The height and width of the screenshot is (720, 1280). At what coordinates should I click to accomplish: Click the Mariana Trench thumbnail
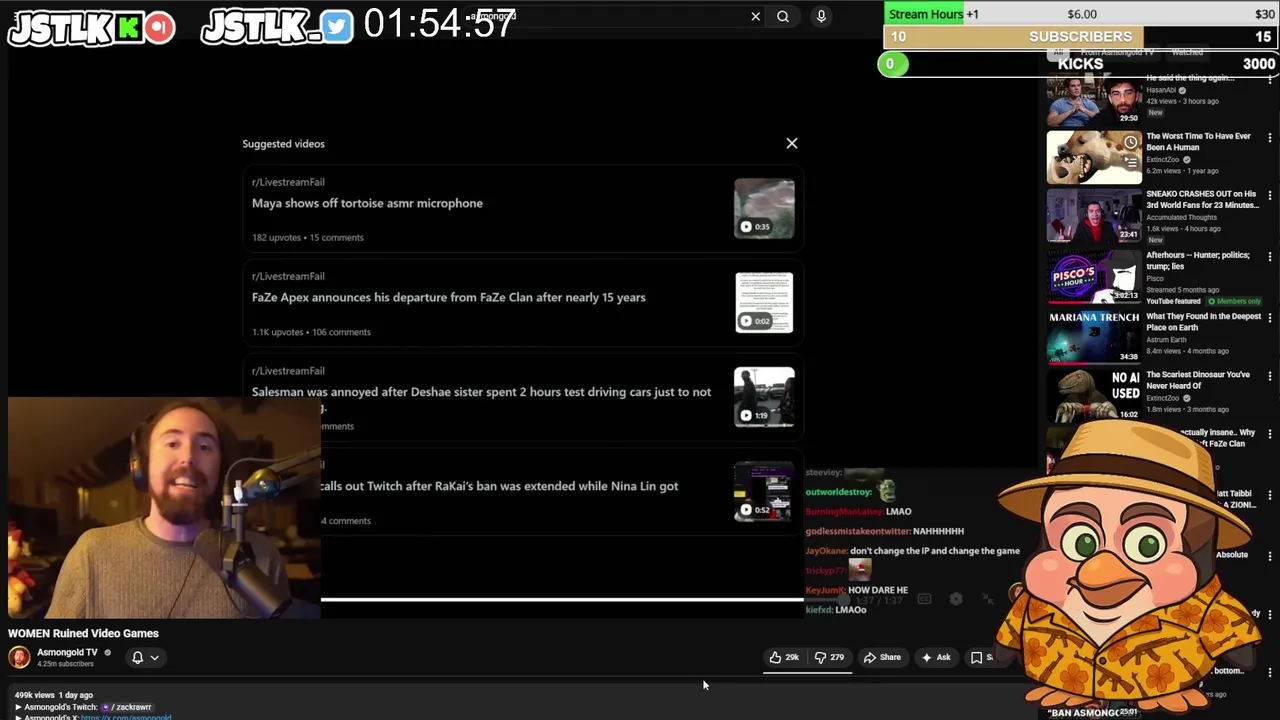[1094, 337]
